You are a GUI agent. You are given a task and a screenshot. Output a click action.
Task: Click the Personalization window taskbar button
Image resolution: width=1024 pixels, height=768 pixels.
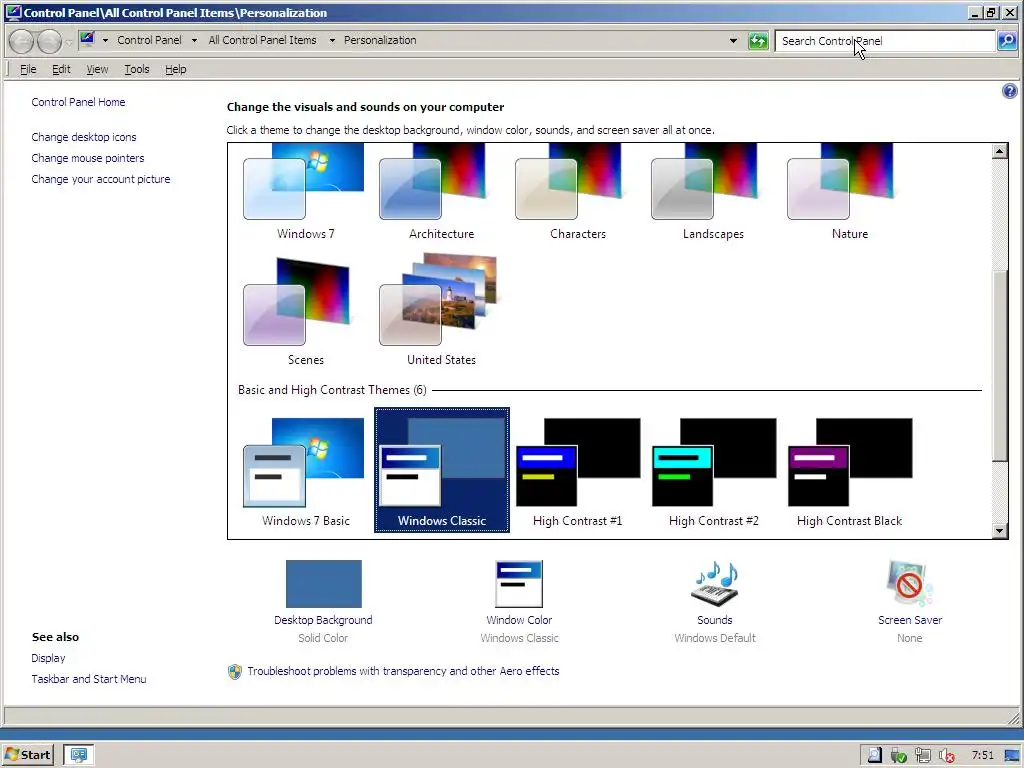[79, 754]
